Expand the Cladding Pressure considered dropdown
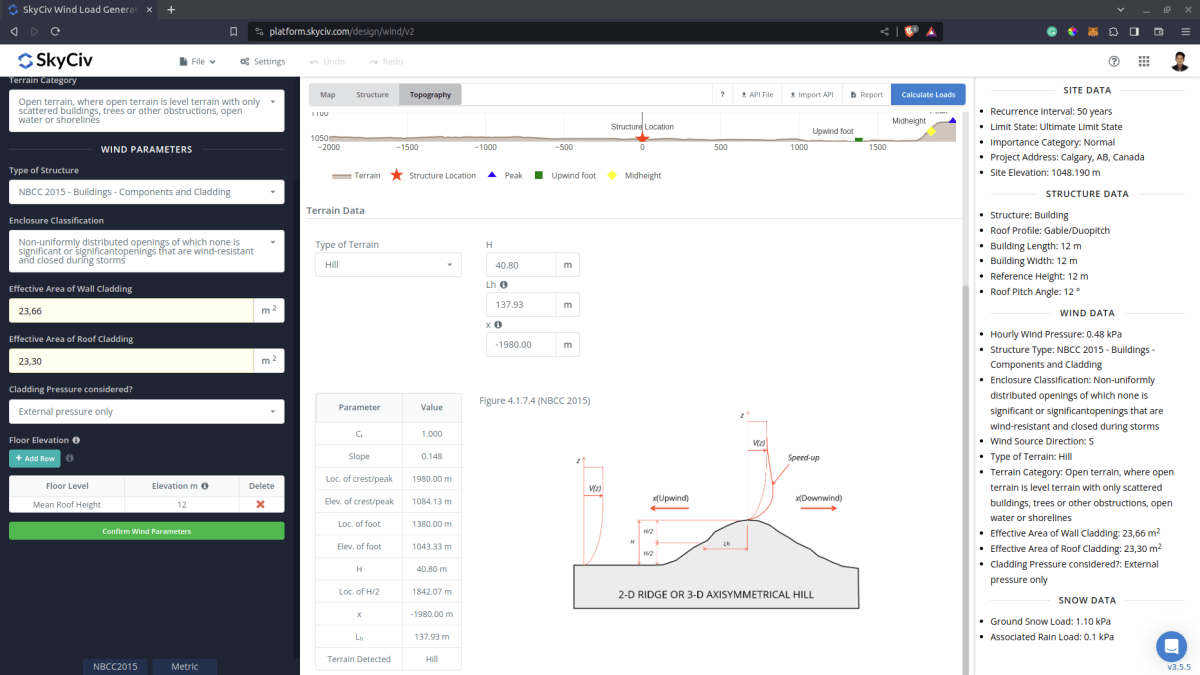 (x=146, y=412)
